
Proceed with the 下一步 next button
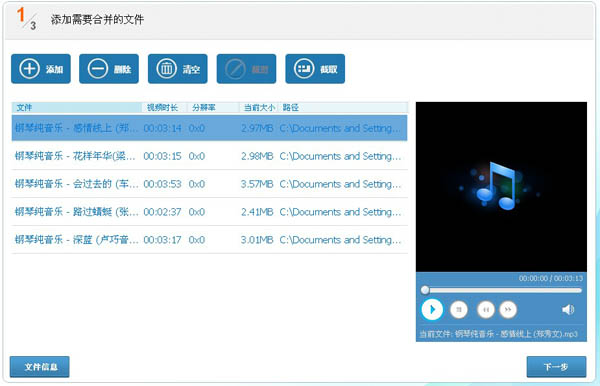coord(556,367)
